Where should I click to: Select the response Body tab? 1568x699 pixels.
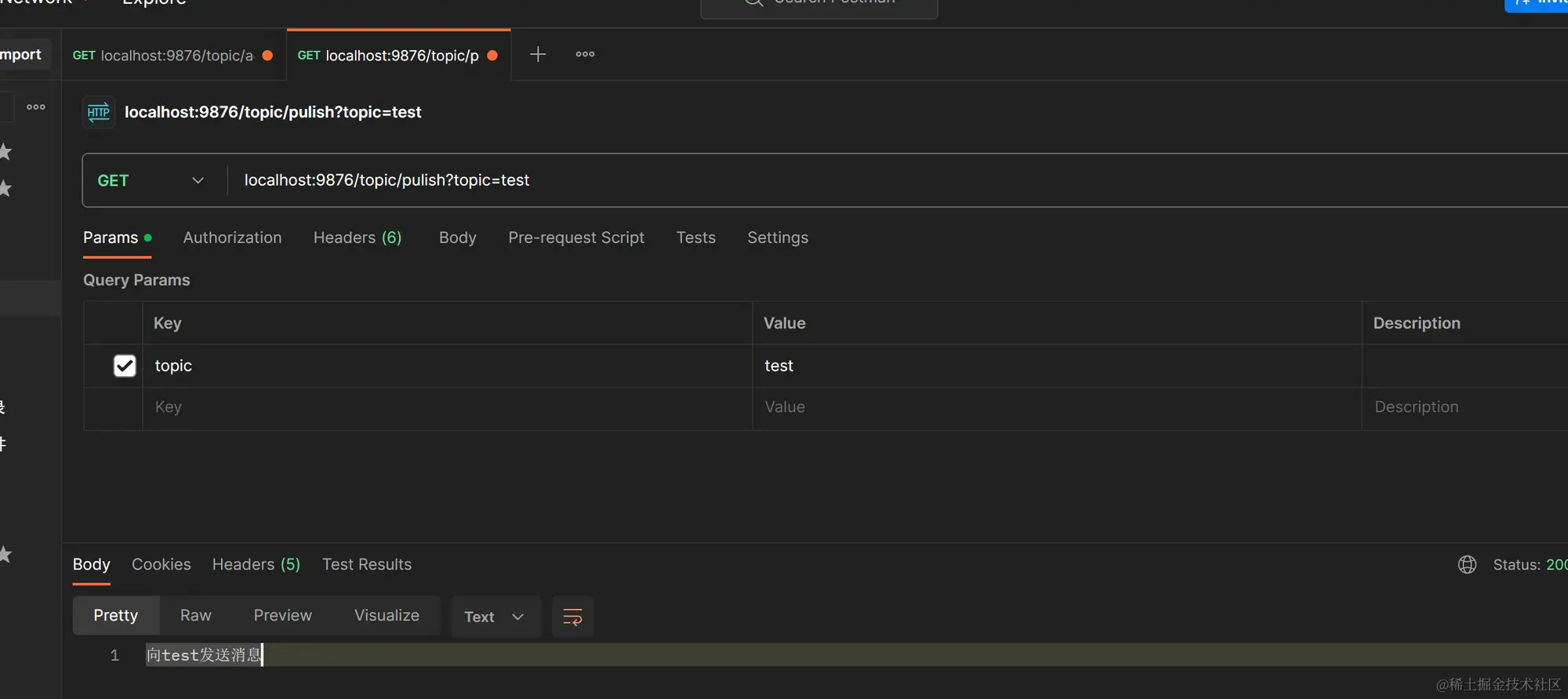[91, 564]
